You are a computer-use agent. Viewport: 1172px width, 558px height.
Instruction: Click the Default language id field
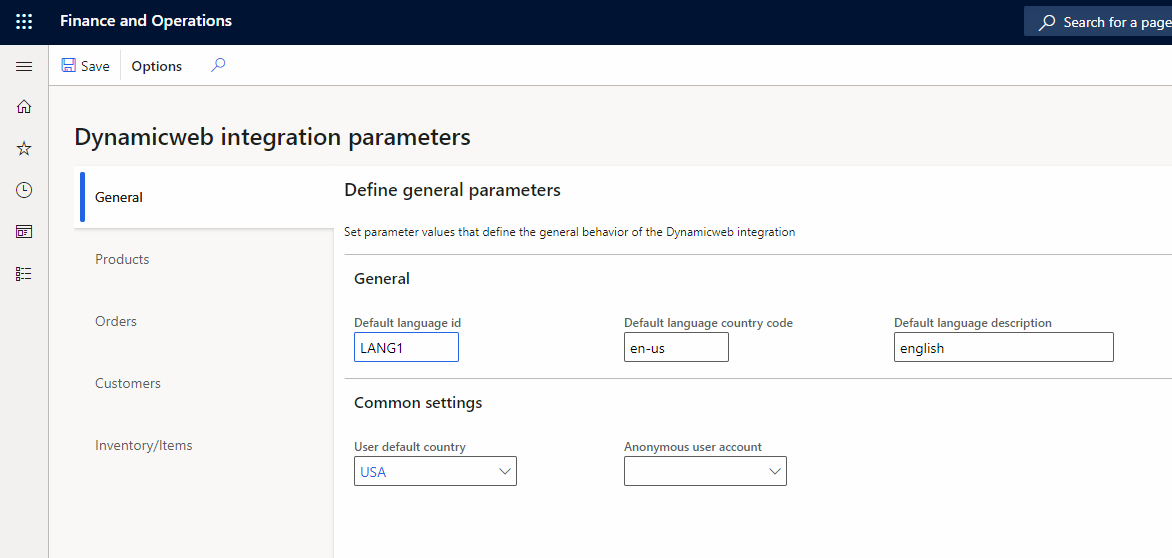(x=406, y=348)
